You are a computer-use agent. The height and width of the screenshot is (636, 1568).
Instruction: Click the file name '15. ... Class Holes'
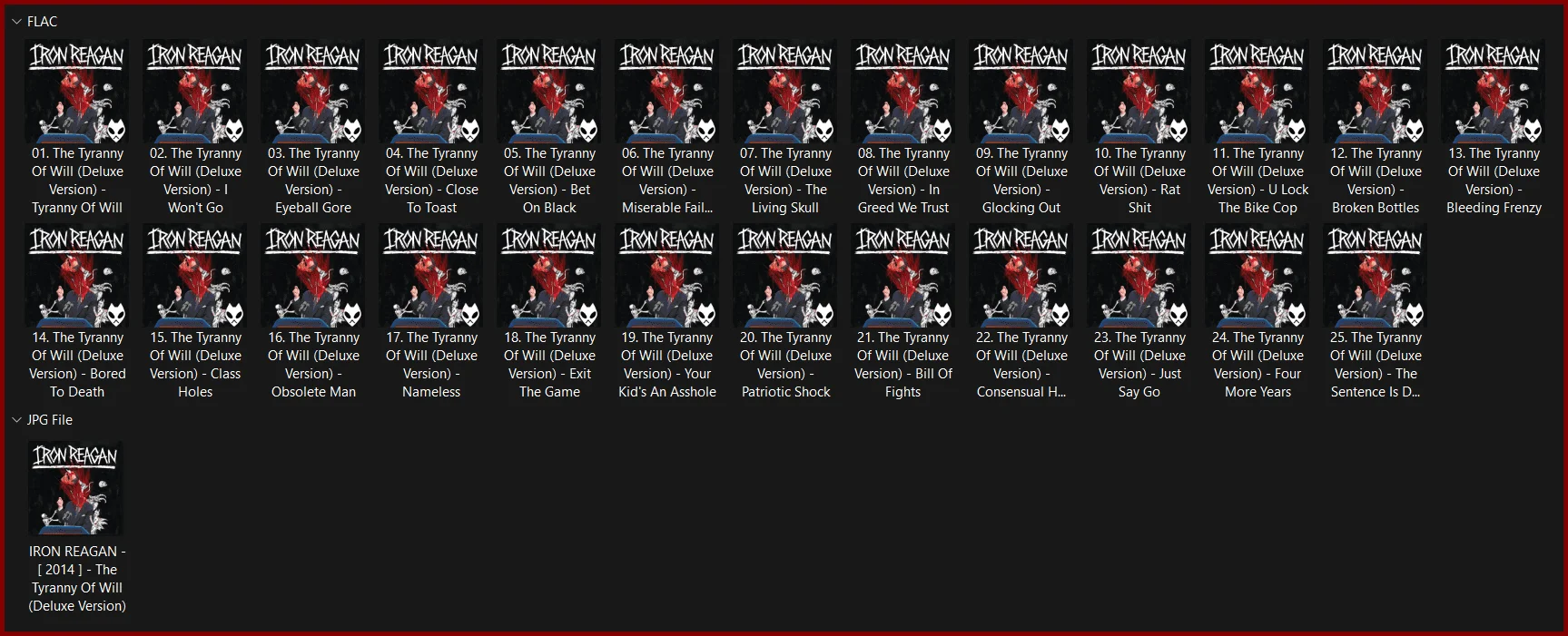tap(195, 365)
